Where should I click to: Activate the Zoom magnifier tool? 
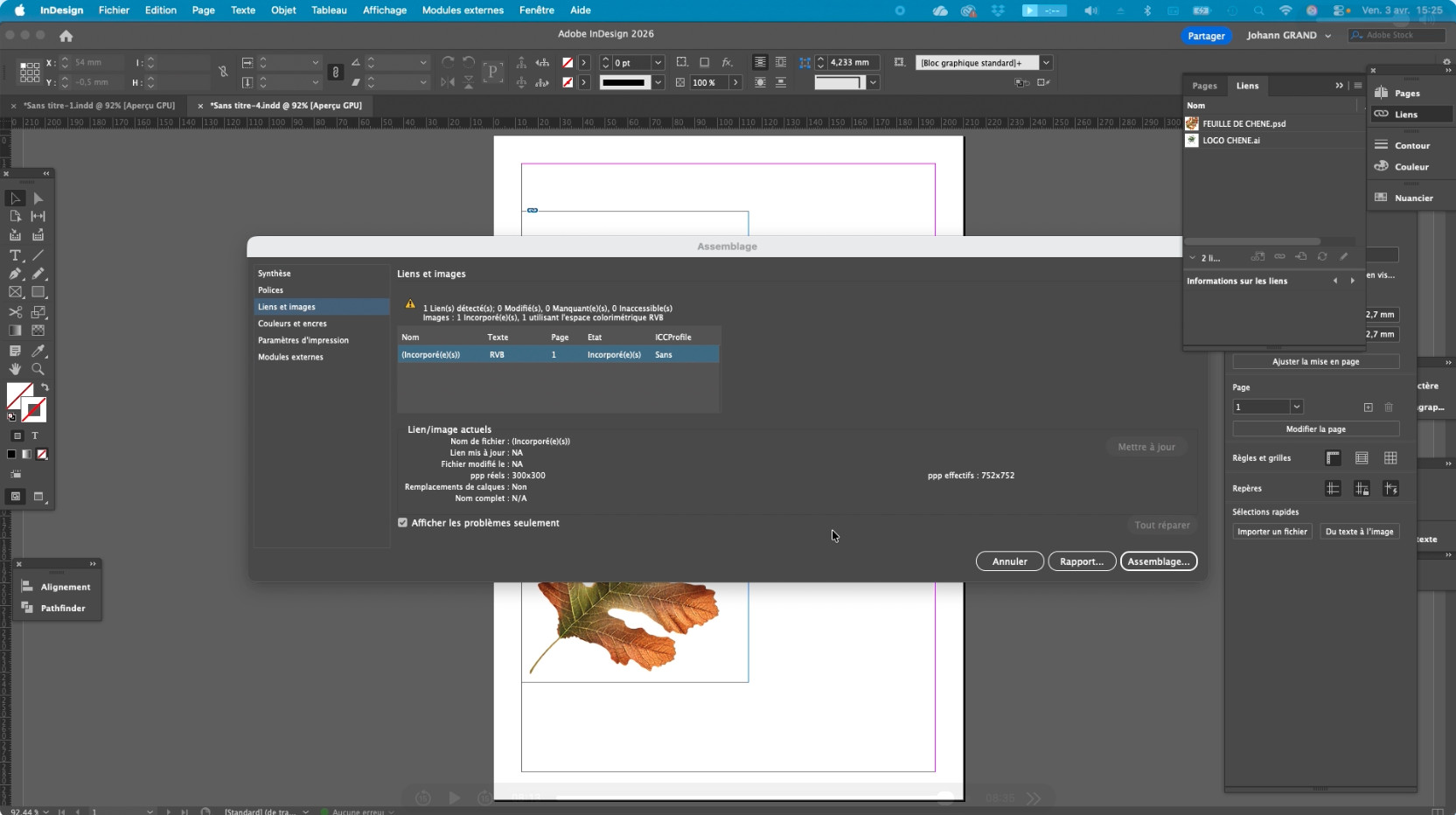pos(38,369)
